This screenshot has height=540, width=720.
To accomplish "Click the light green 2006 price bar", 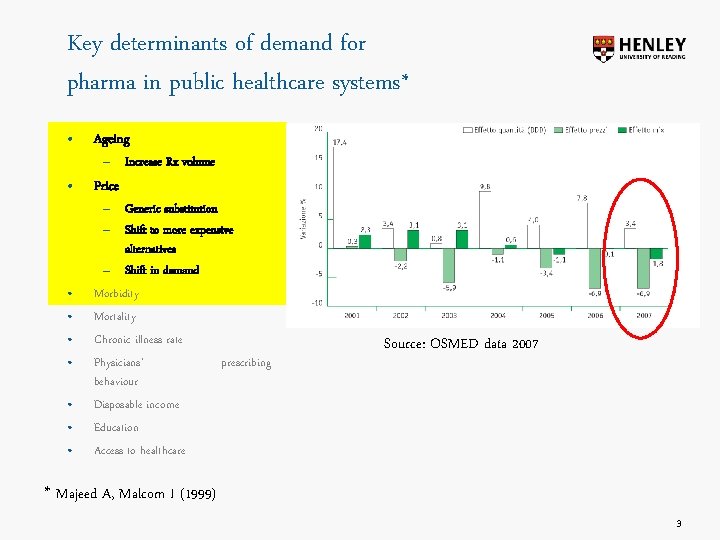I will click(x=595, y=269).
